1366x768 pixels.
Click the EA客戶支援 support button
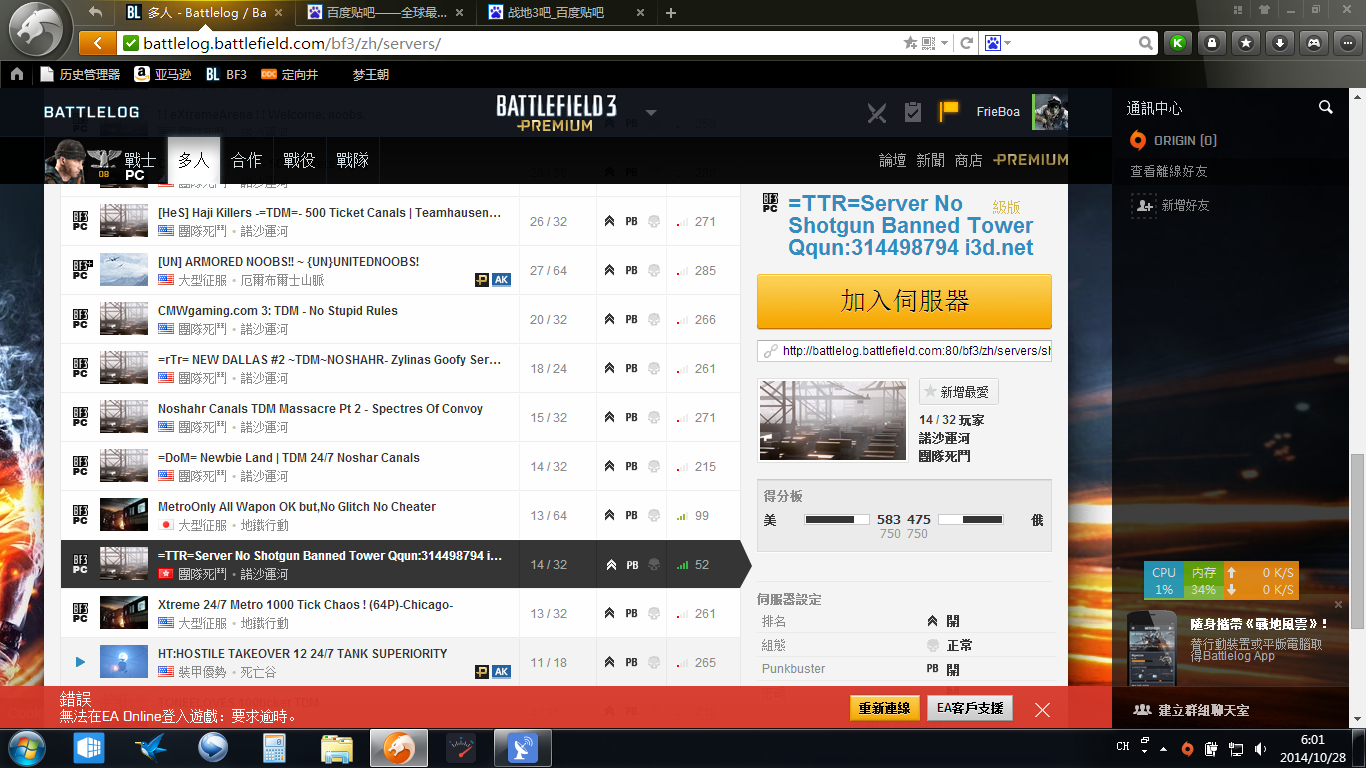point(970,708)
